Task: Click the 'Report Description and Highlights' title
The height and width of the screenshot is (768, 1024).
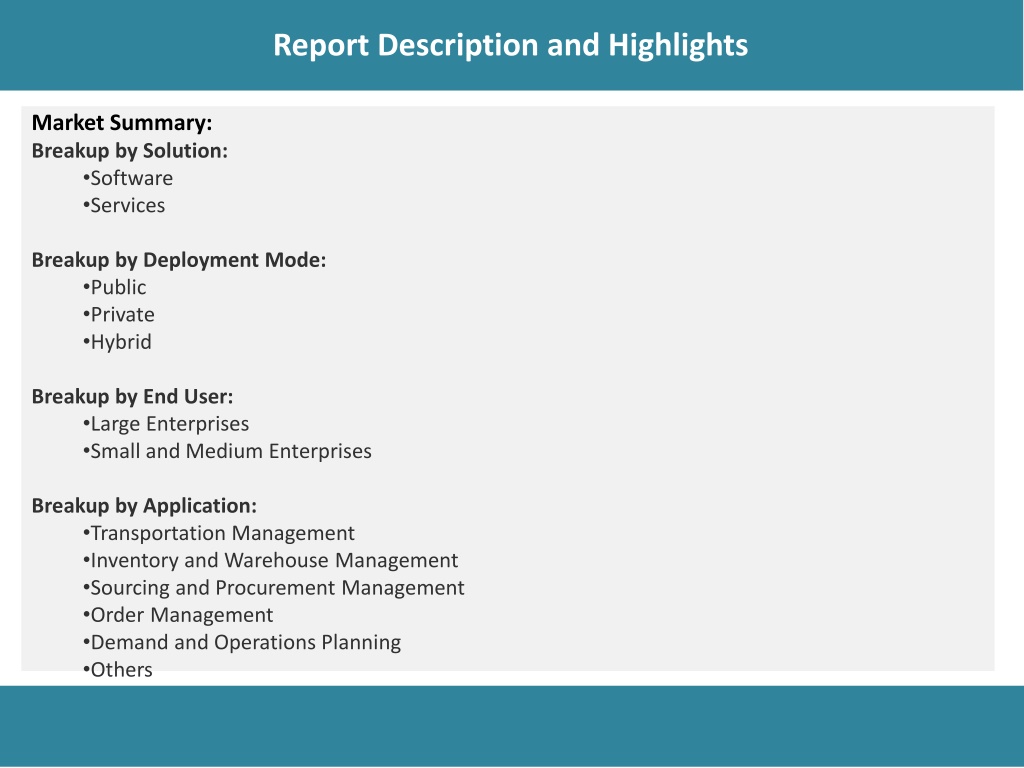Action: pos(510,46)
